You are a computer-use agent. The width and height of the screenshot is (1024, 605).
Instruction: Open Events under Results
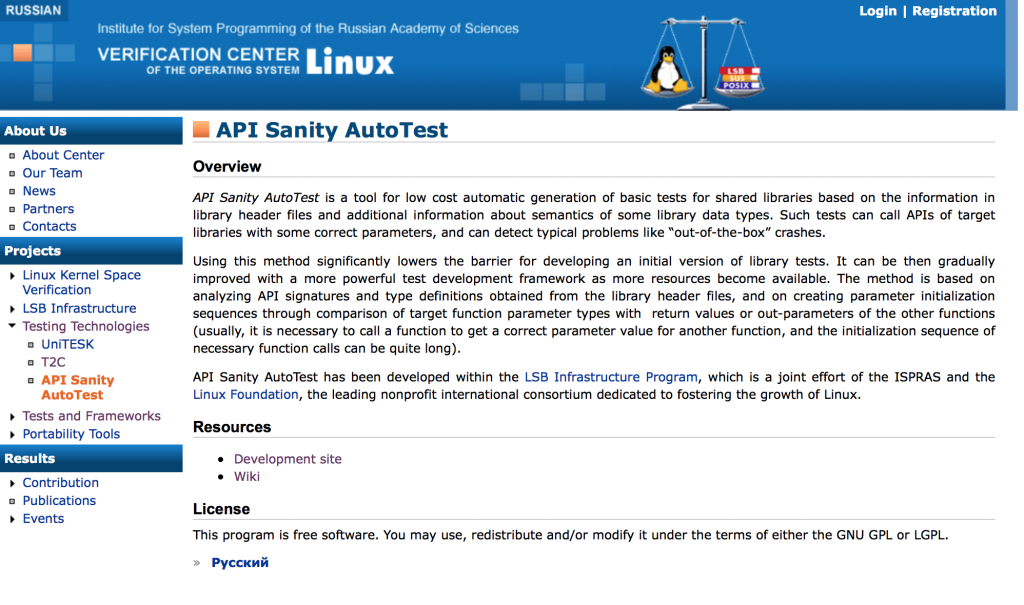[x=43, y=519]
